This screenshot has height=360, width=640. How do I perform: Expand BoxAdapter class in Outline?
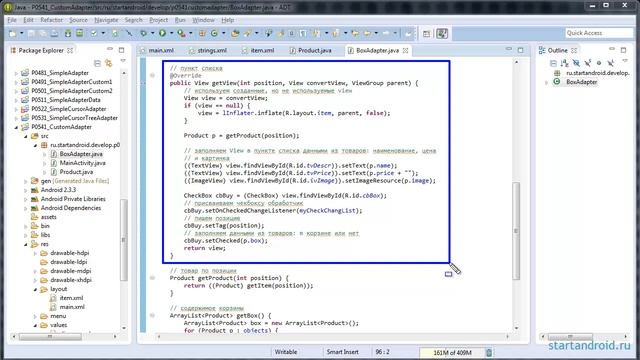coord(547,82)
